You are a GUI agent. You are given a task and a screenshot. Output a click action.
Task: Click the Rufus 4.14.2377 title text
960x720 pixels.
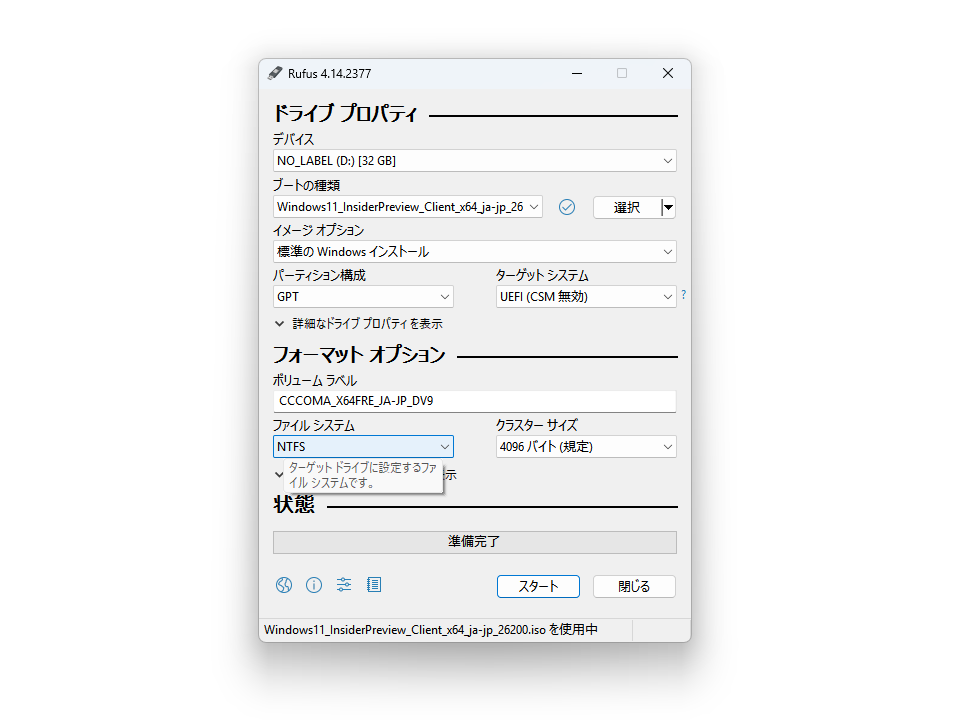[329, 74]
